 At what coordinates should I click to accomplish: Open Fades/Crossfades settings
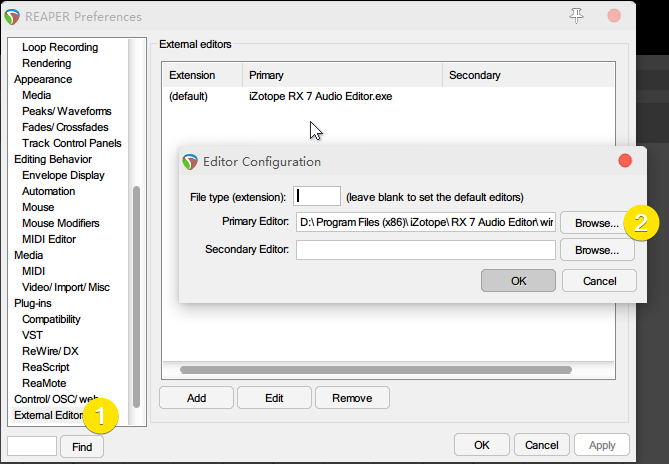(65, 127)
